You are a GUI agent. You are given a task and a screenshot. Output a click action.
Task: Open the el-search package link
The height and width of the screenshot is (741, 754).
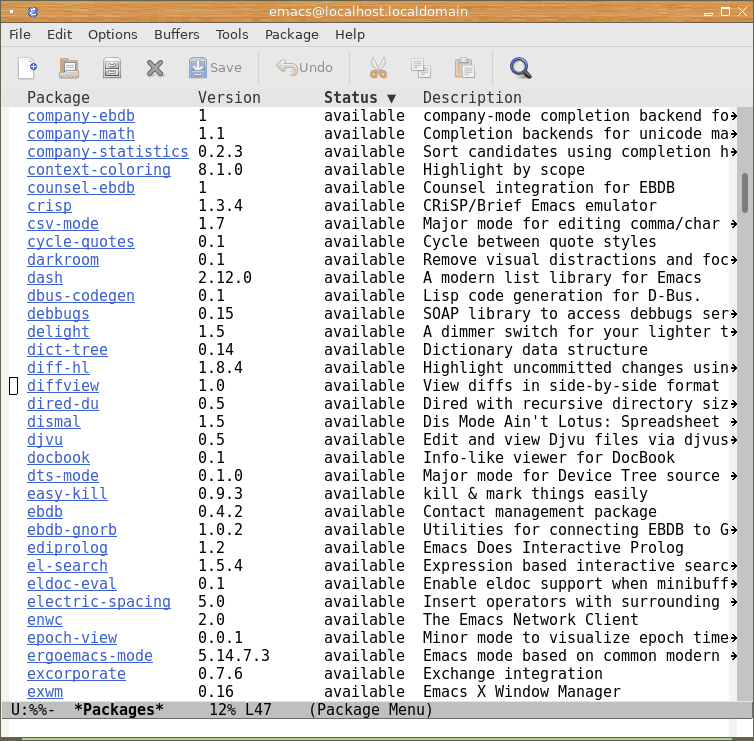tap(67, 566)
